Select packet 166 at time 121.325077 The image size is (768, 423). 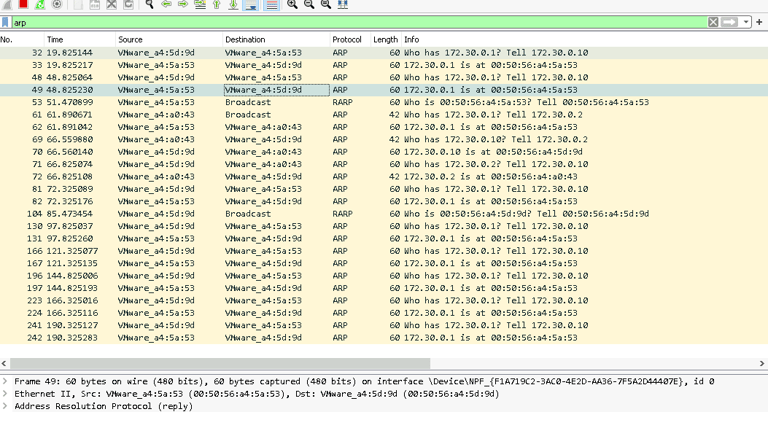point(384,251)
